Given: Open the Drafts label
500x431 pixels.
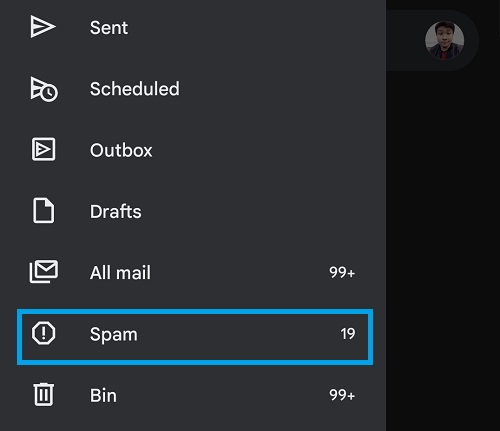Looking at the screenshot, I should click(x=116, y=211).
